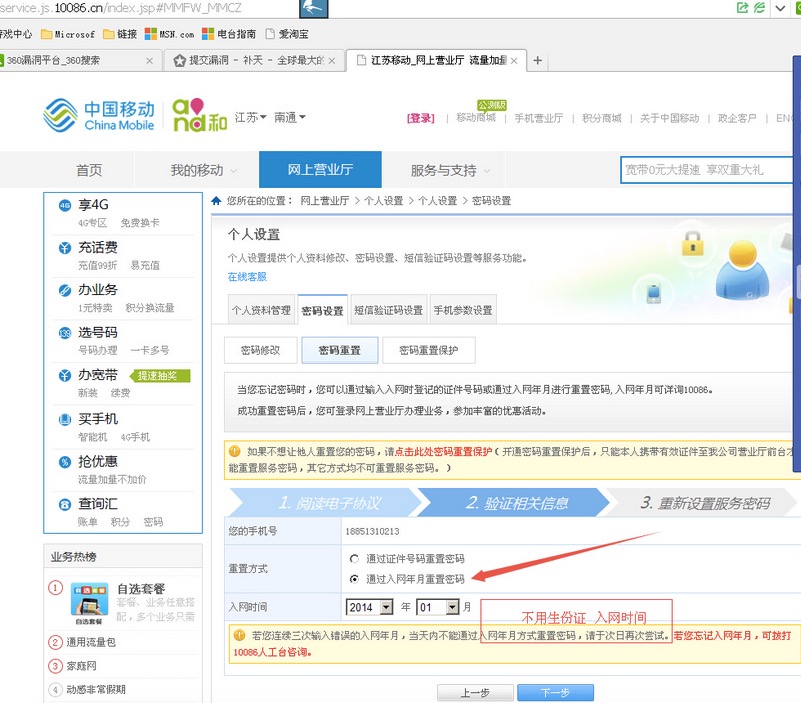Viewport: 801px width, 703px height.
Task: Close the 360漏洞平台 tab
Action: [150, 61]
